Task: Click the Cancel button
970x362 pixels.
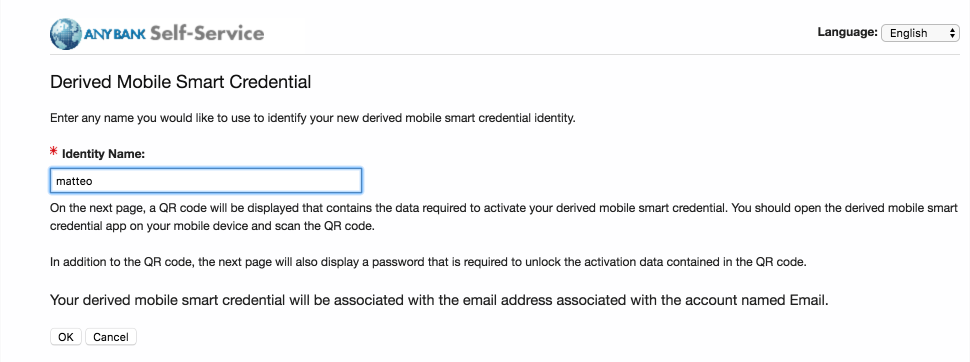Action: [x=111, y=337]
